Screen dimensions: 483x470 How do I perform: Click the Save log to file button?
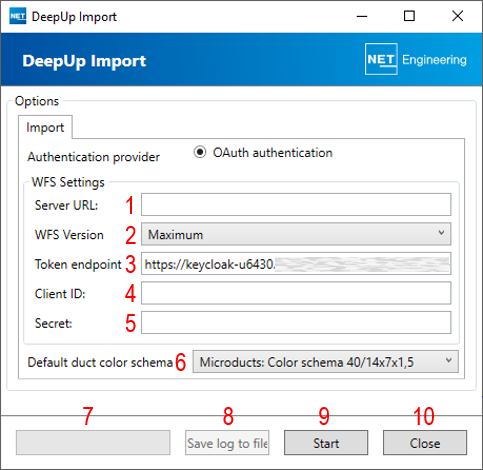pyautogui.click(x=227, y=443)
